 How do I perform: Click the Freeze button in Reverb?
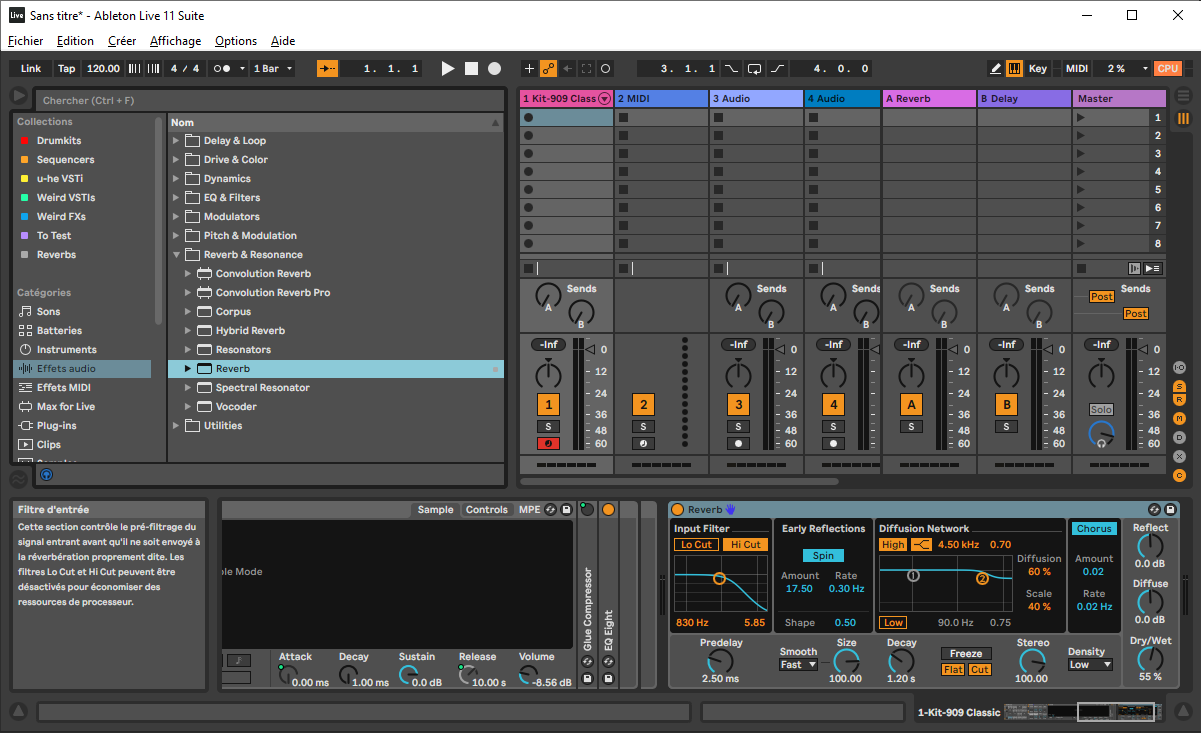click(x=965, y=654)
